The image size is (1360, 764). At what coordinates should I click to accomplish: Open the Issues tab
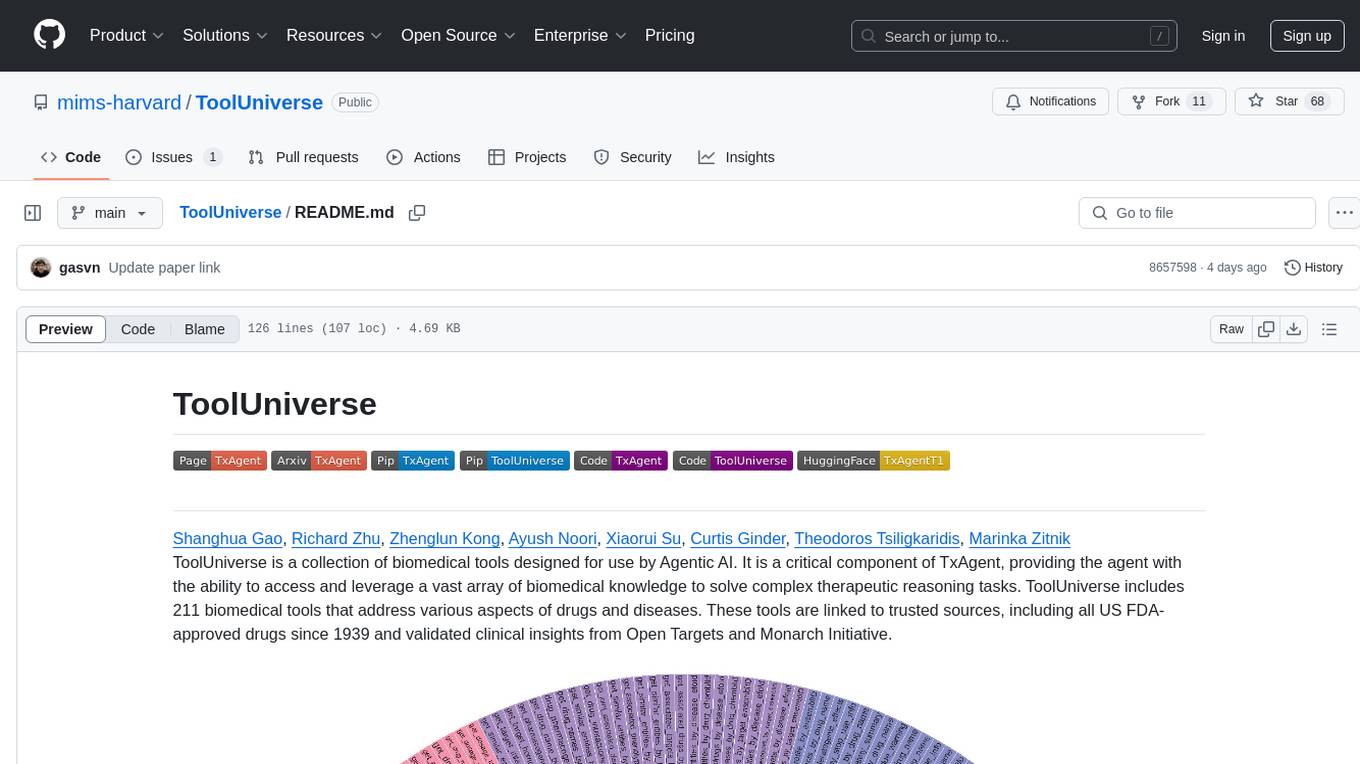173,157
